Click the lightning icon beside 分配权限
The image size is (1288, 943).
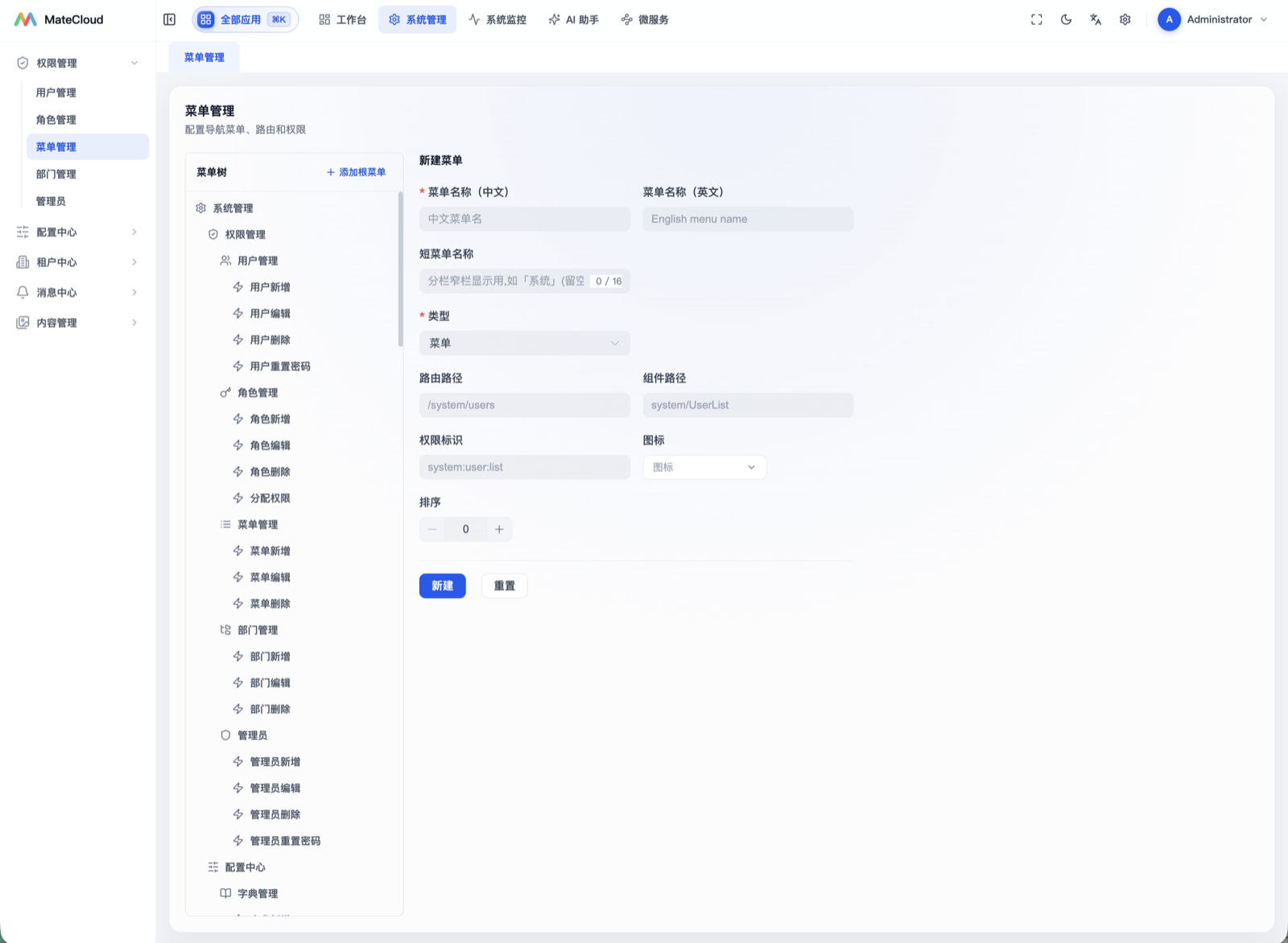pos(238,498)
